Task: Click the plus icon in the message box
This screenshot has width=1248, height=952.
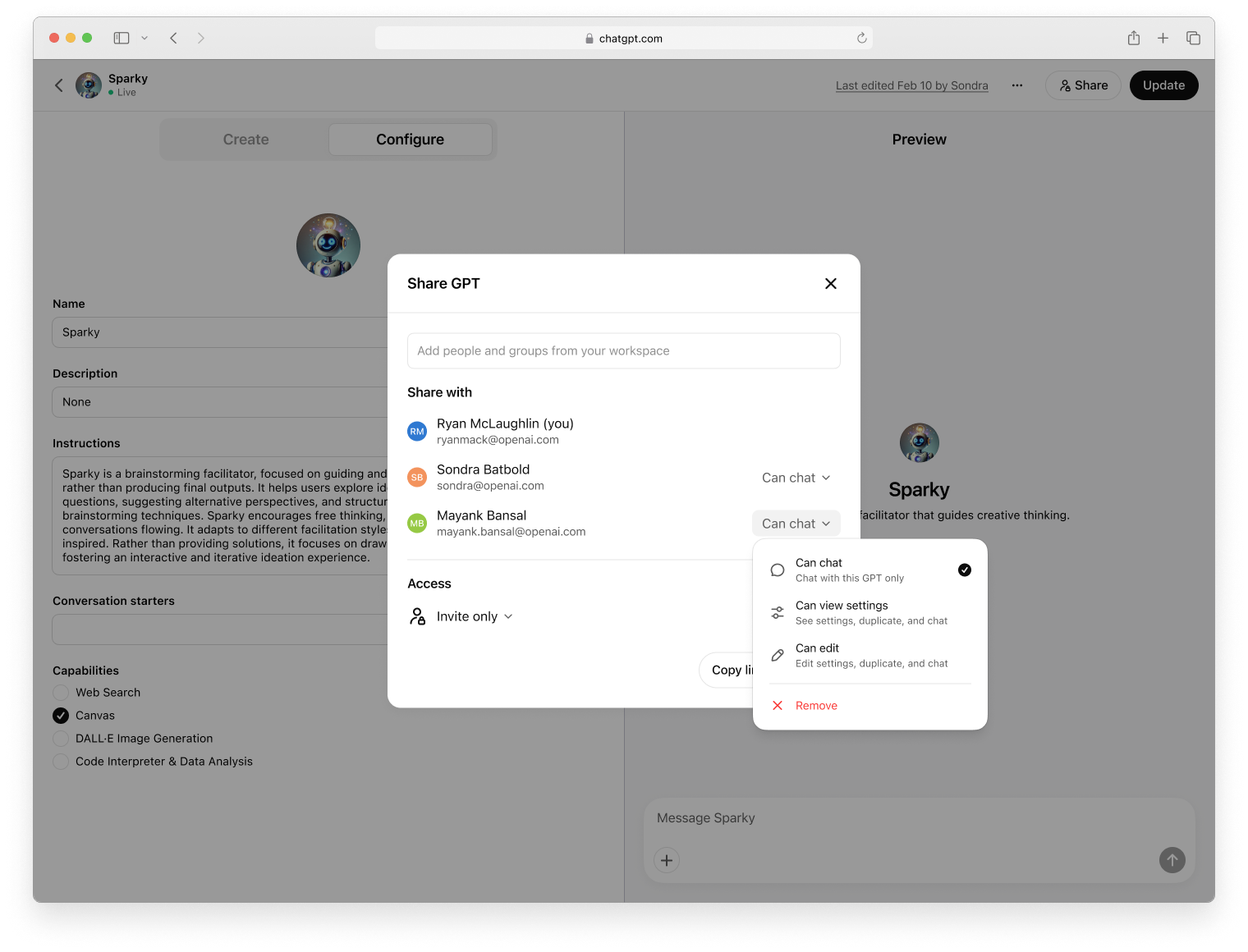Action: click(x=666, y=860)
